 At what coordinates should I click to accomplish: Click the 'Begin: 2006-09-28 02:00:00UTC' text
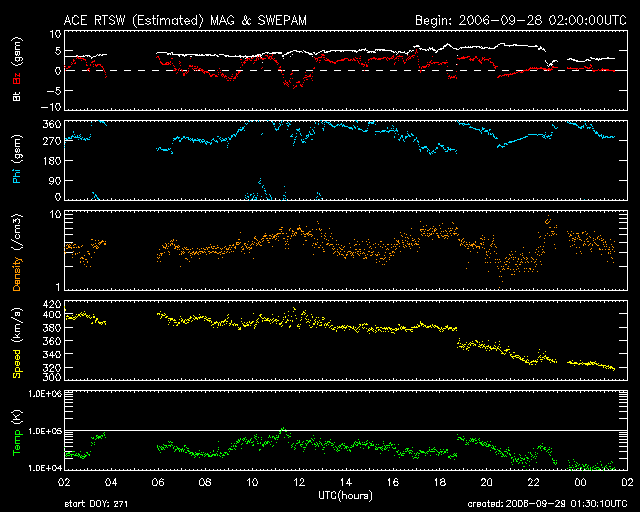[x=521, y=20]
